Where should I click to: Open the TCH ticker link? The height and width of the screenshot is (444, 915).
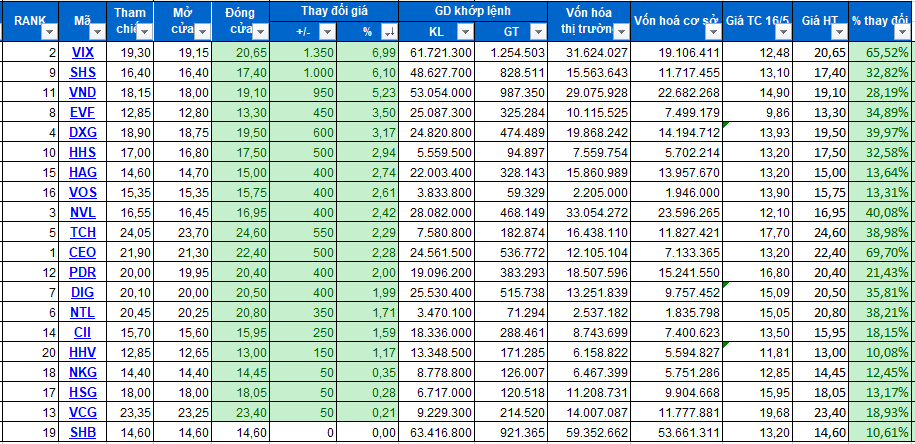pos(83,232)
